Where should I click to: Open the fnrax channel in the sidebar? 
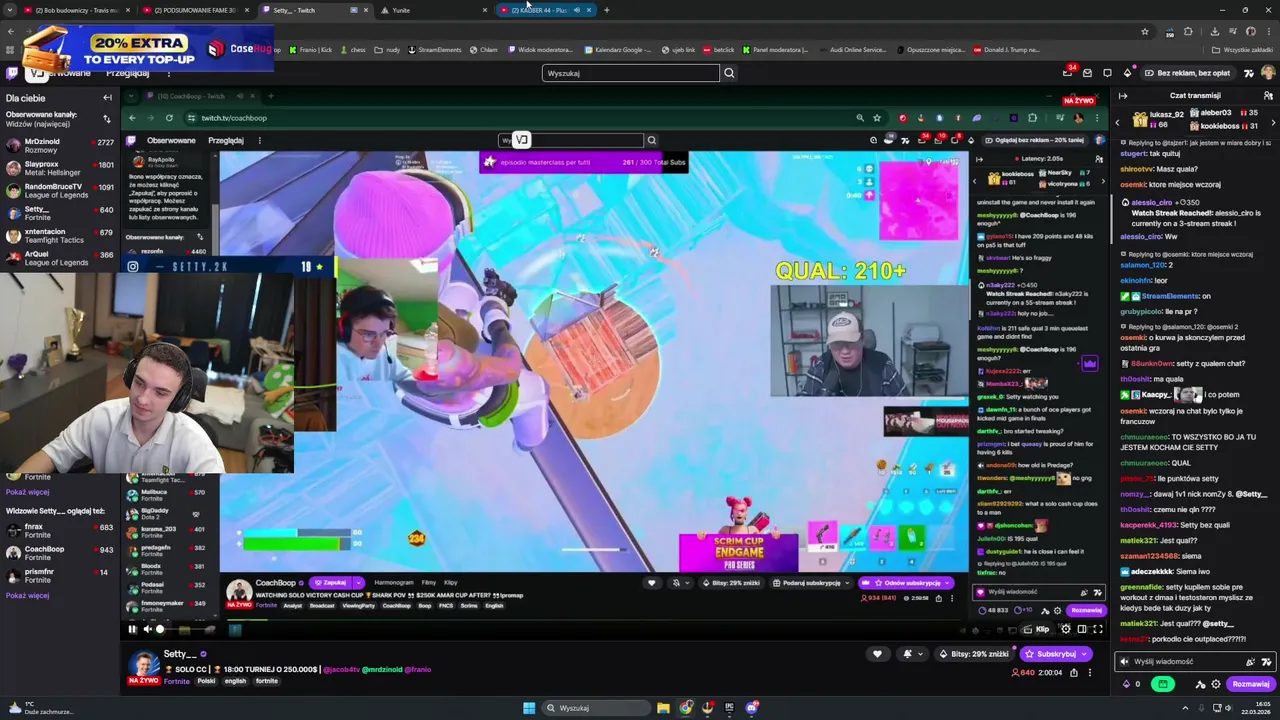(59, 531)
